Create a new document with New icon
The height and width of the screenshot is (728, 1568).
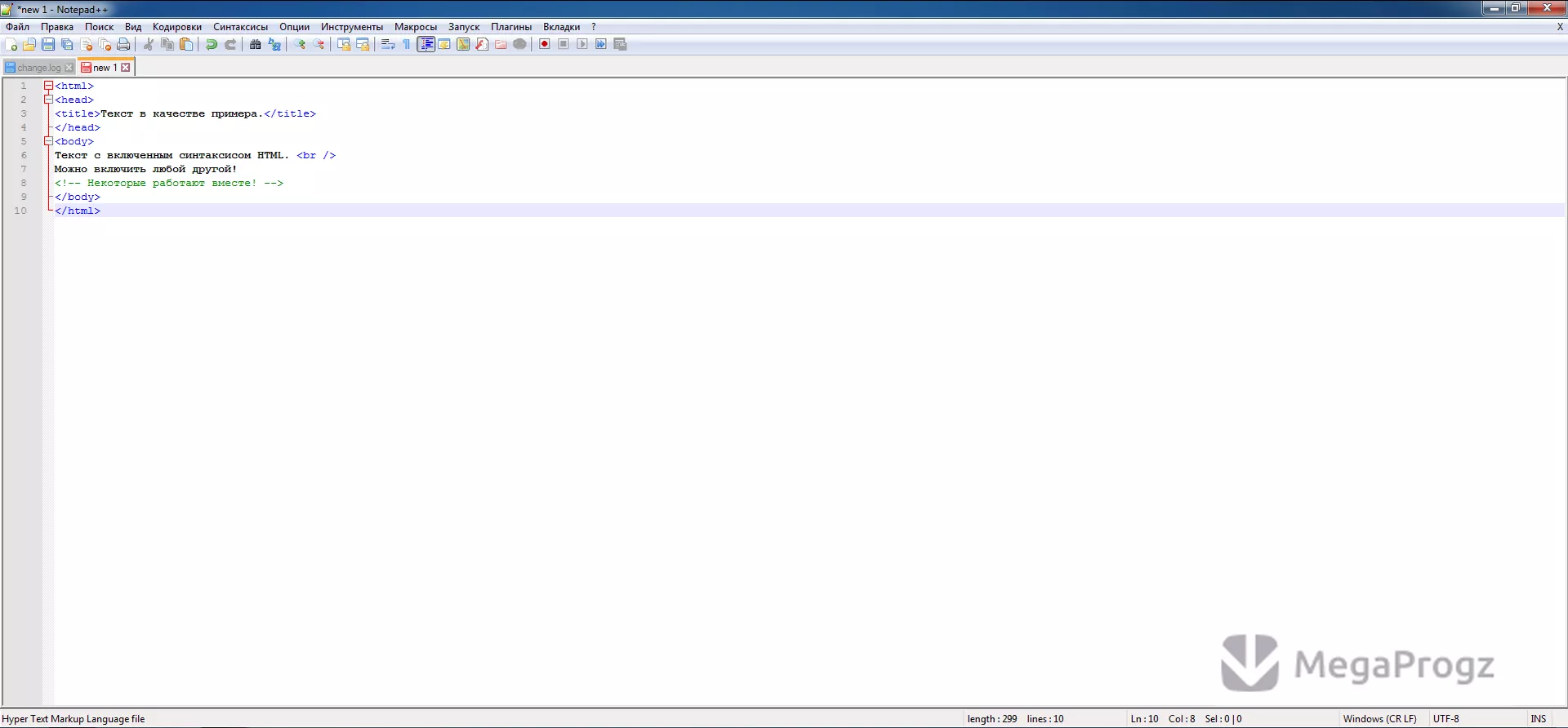click(11, 44)
